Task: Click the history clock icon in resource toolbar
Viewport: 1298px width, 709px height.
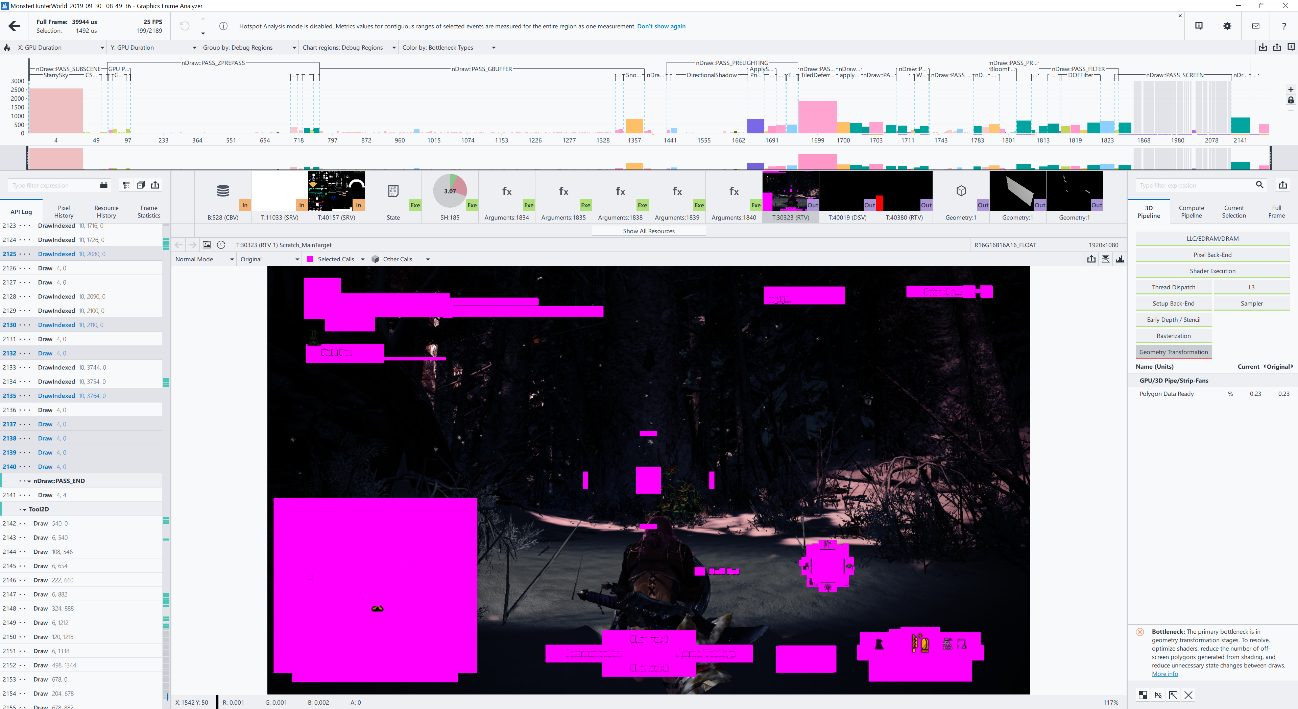Action: [x=220, y=244]
